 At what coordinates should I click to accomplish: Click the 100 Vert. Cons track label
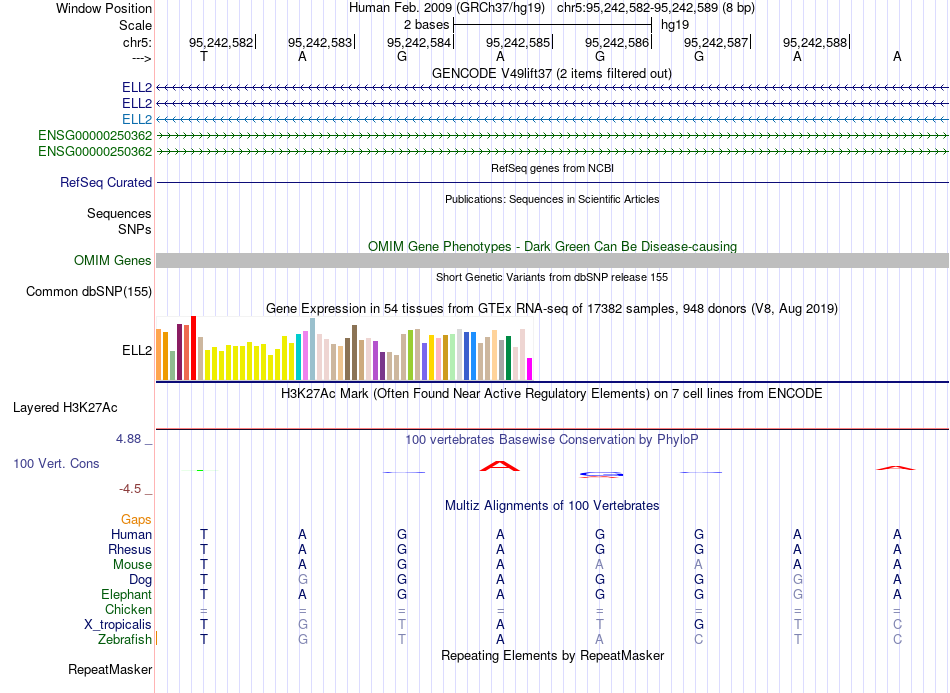(x=56, y=463)
